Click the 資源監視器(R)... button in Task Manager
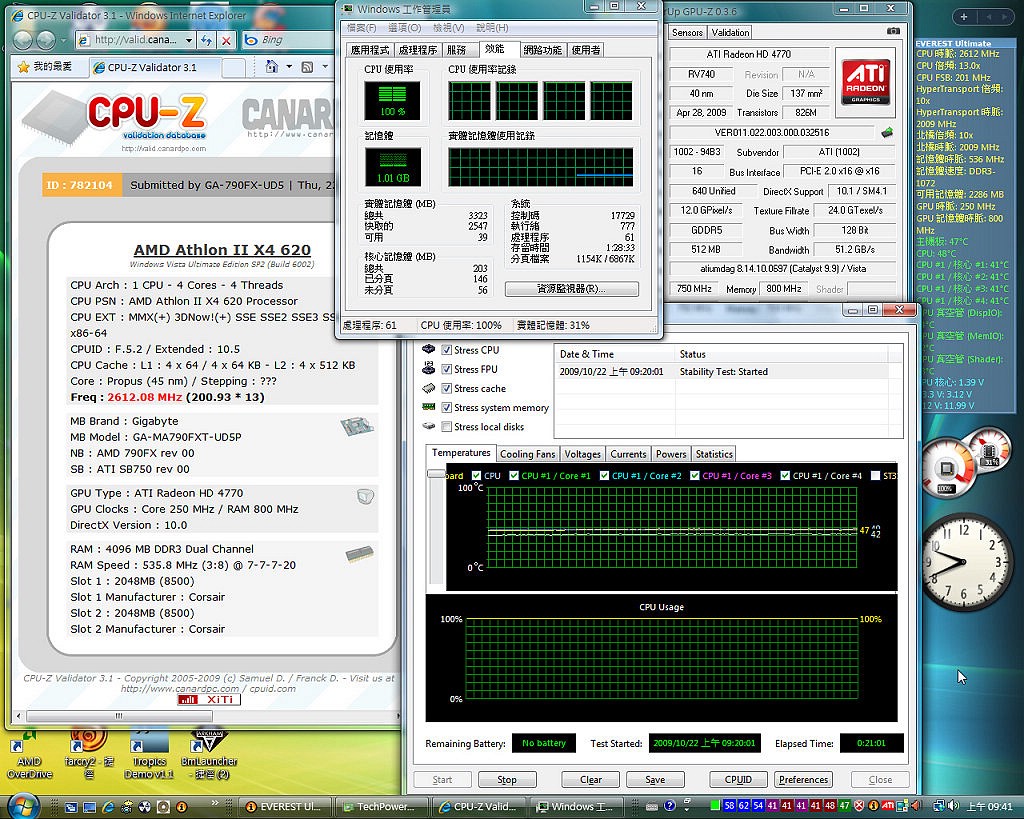The image size is (1024, 819). point(571,289)
